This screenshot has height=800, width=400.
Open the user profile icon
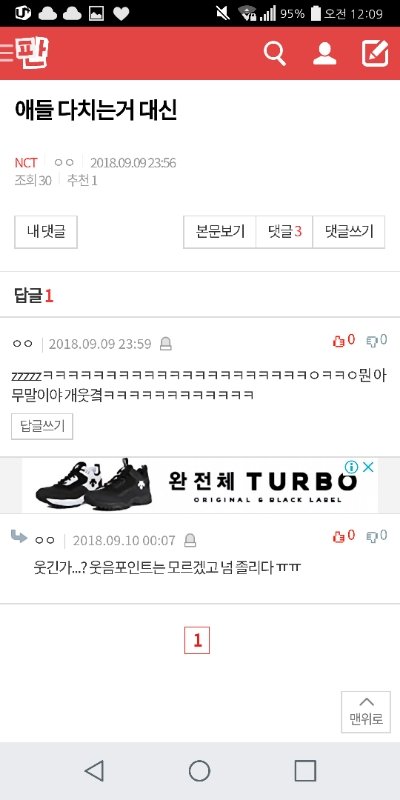(x=324, y=54)
